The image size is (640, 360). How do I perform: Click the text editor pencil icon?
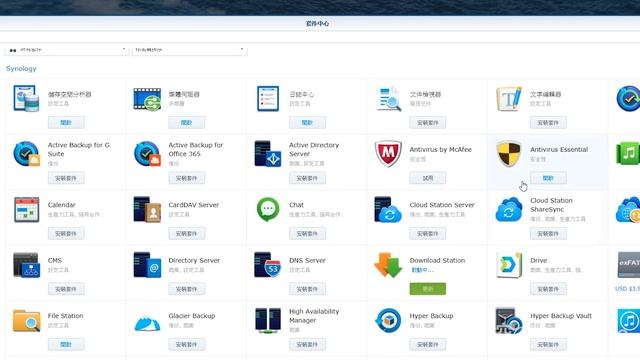tap(509, 98)
